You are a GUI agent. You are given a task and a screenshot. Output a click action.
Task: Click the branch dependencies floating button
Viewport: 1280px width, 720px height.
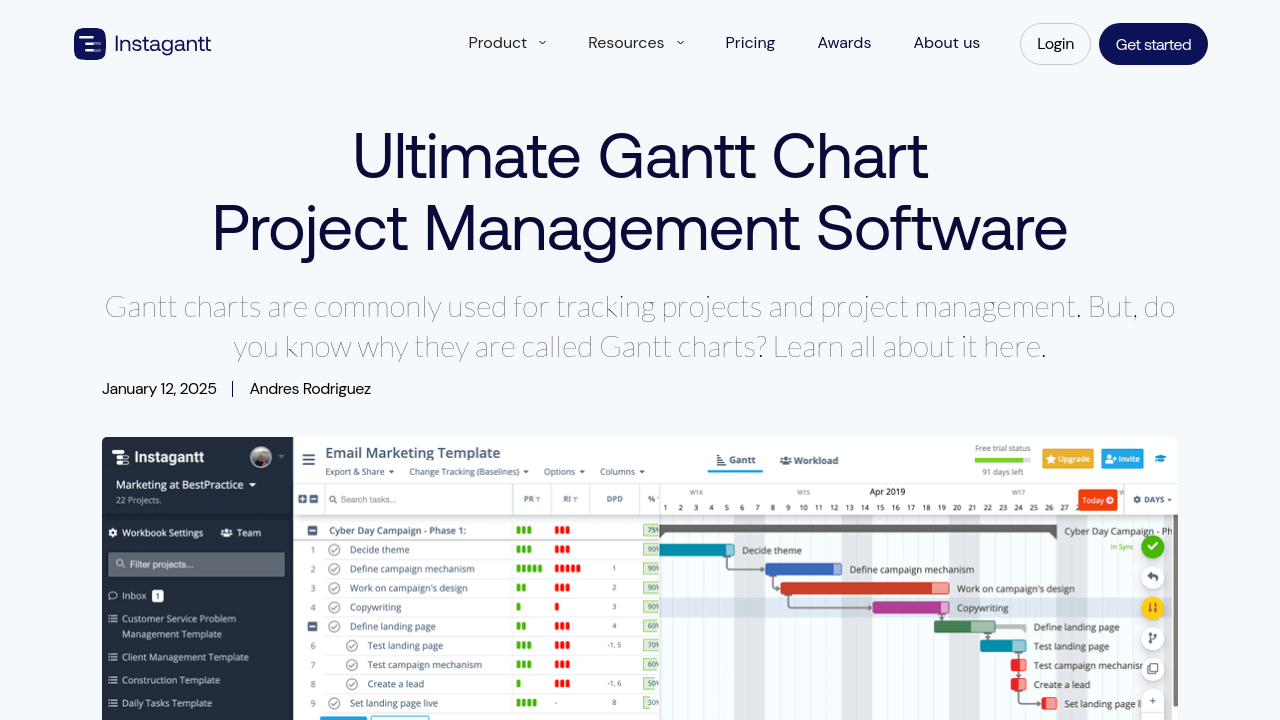pos(1153,638)
